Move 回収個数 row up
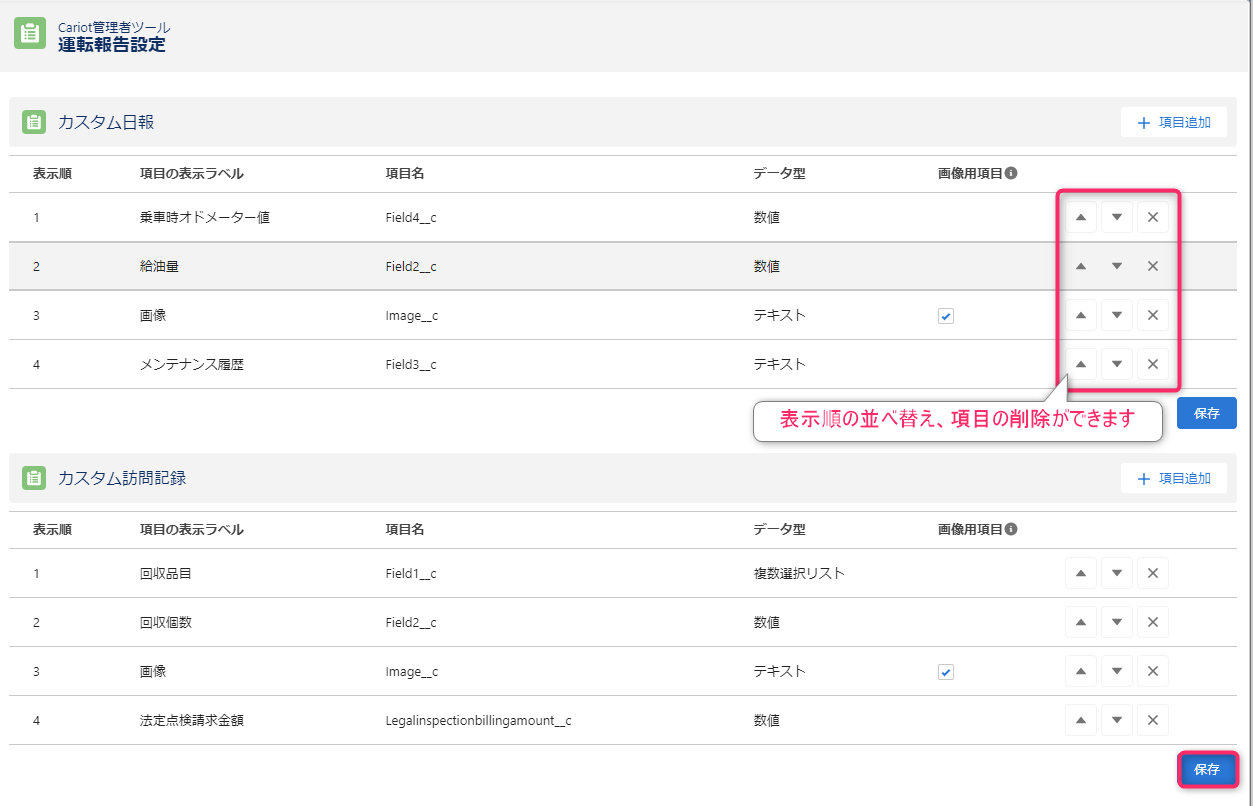This screenshot has width=1253, height=806. coord(1080,622)
